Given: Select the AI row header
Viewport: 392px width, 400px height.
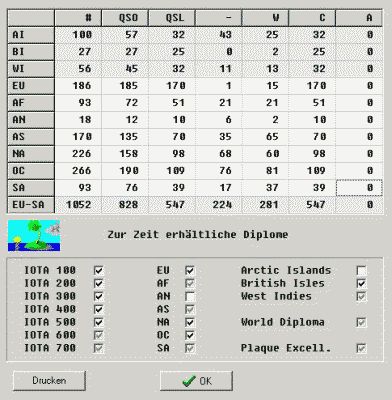Looking at the screenshot, I should [31, 35].
